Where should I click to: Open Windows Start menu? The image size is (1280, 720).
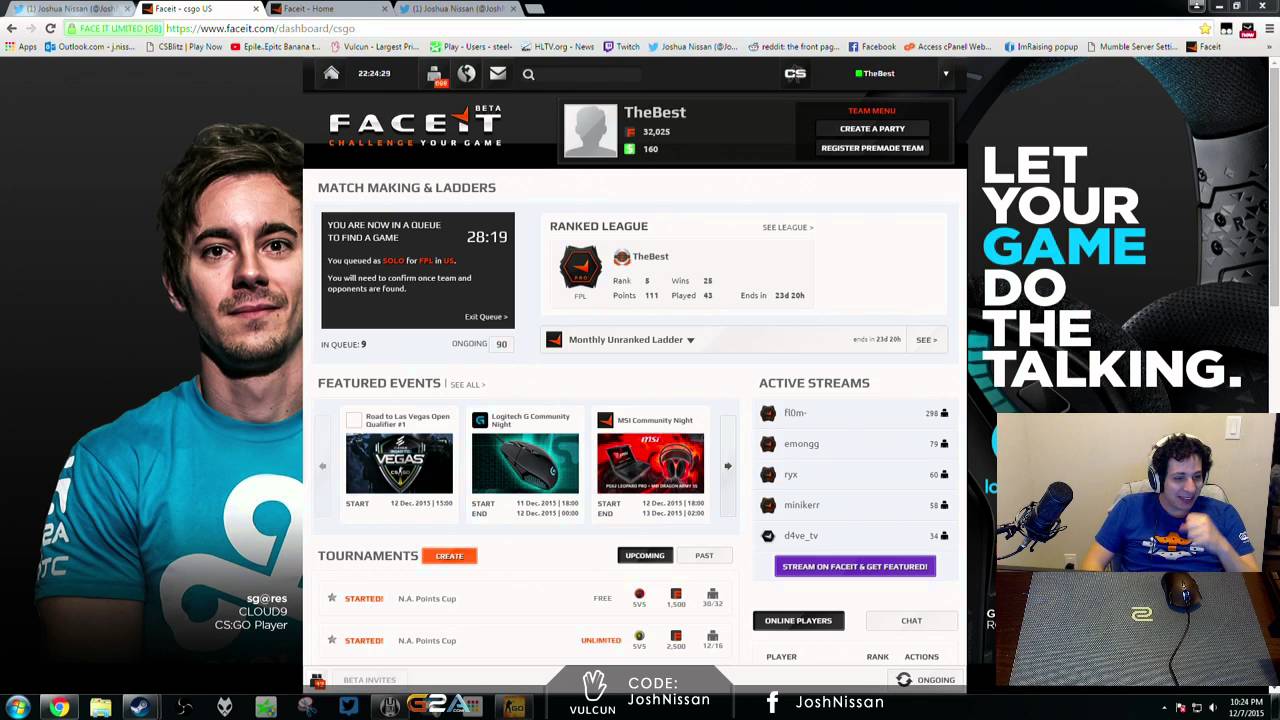19,707
